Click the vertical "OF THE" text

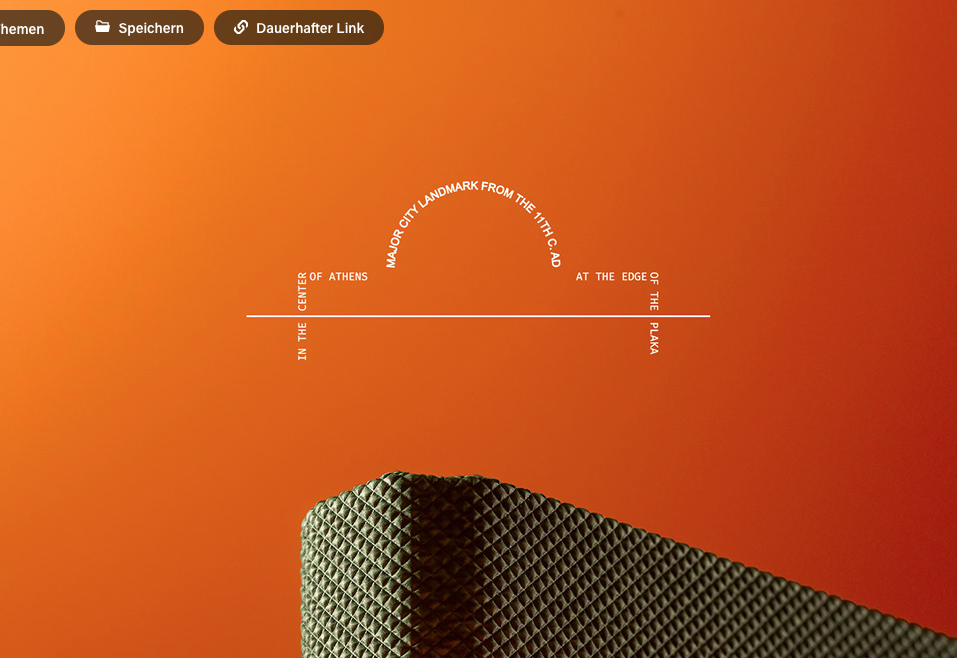click(654, 291)
